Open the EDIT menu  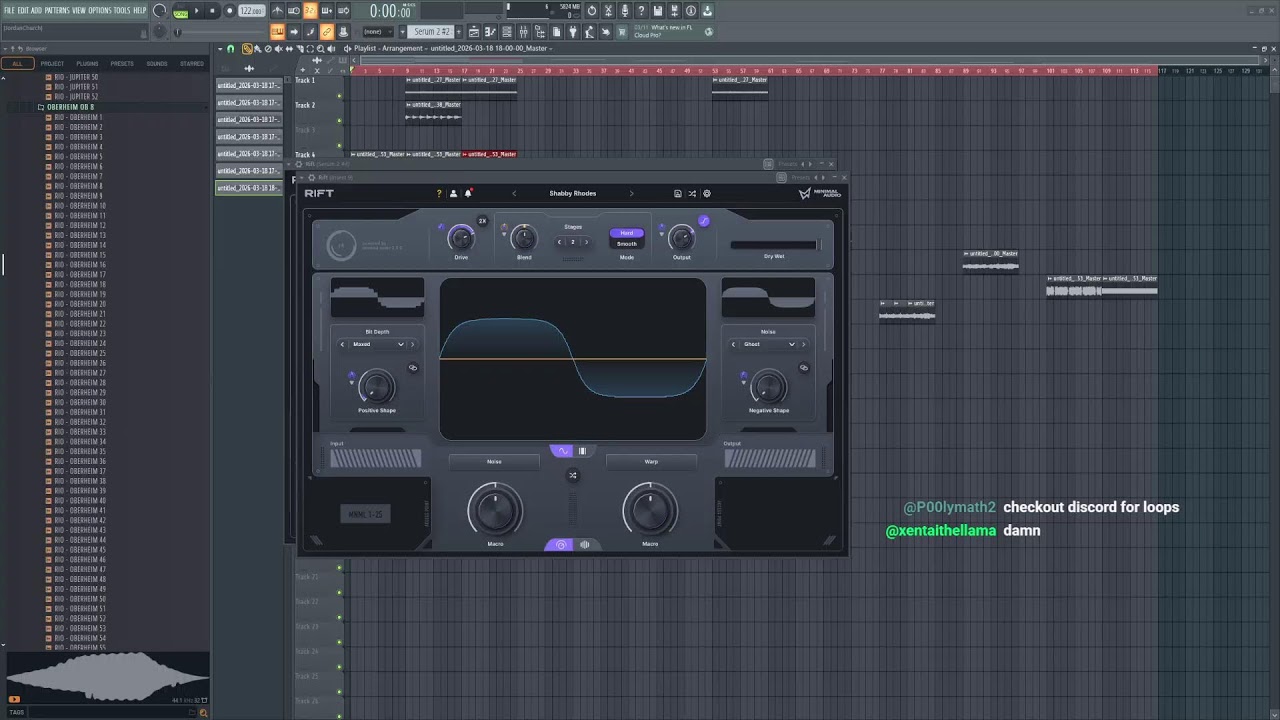(x=23, y=10)
